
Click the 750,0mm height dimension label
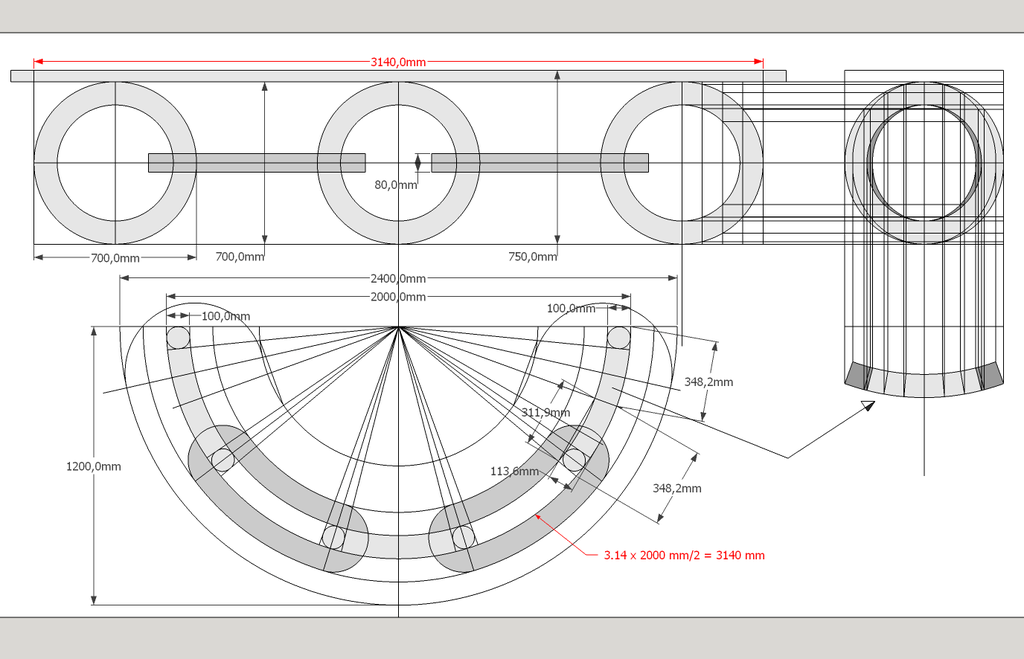coord(533,257)
